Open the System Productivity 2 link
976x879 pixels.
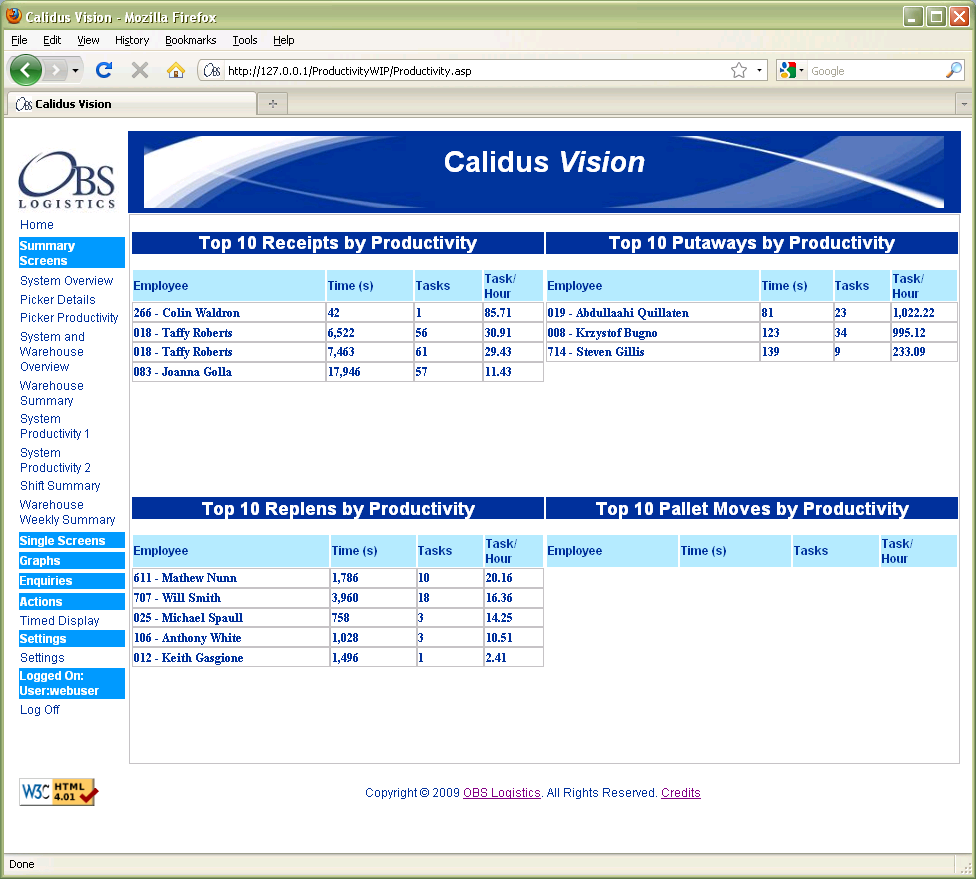[55, 460]
